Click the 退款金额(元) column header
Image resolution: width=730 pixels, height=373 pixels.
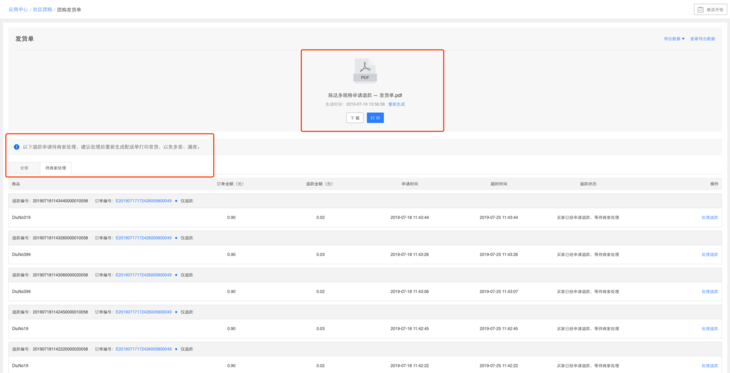tap(320, 184)
